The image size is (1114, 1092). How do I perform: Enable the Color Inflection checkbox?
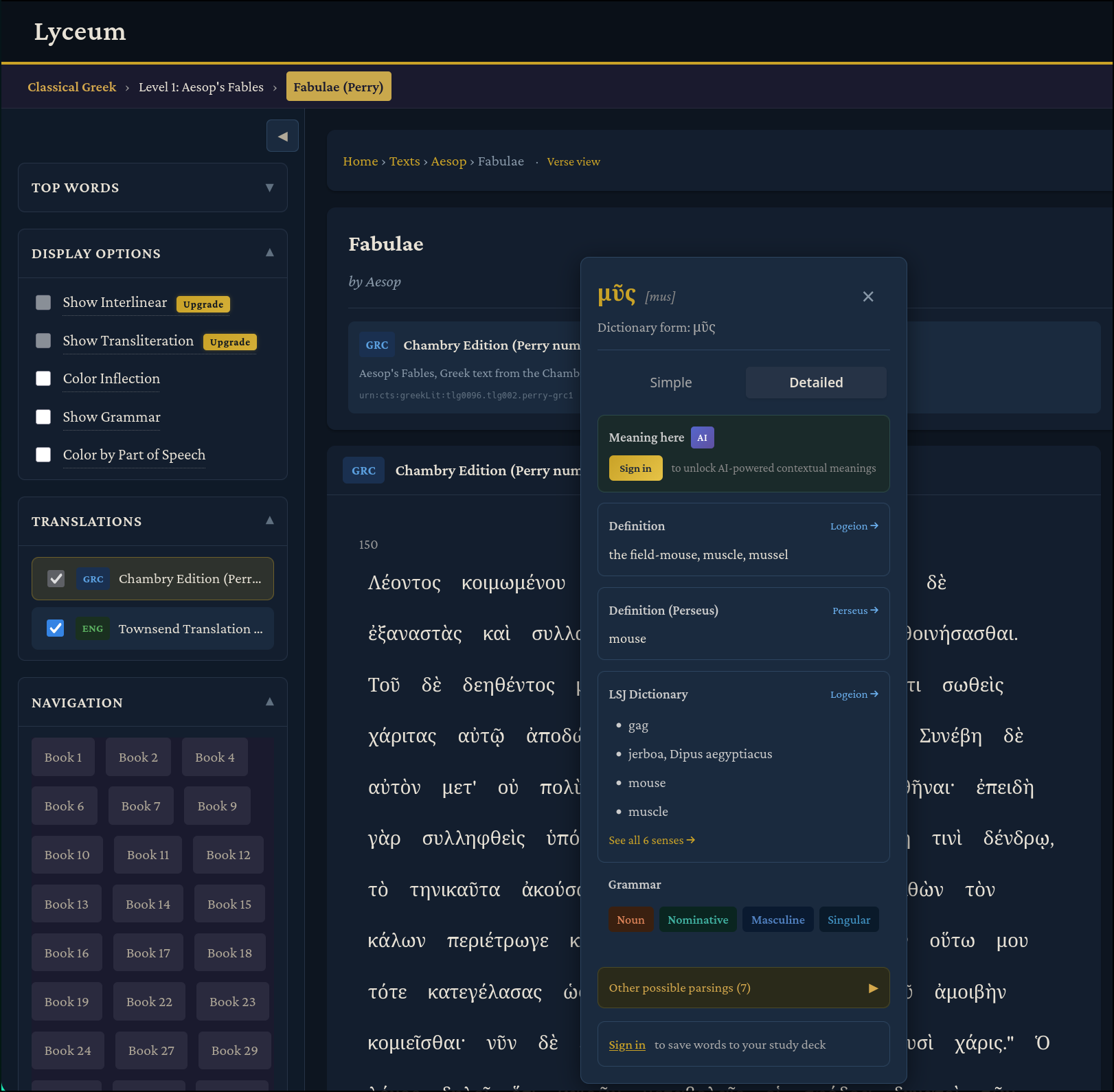tap(43, 379)
